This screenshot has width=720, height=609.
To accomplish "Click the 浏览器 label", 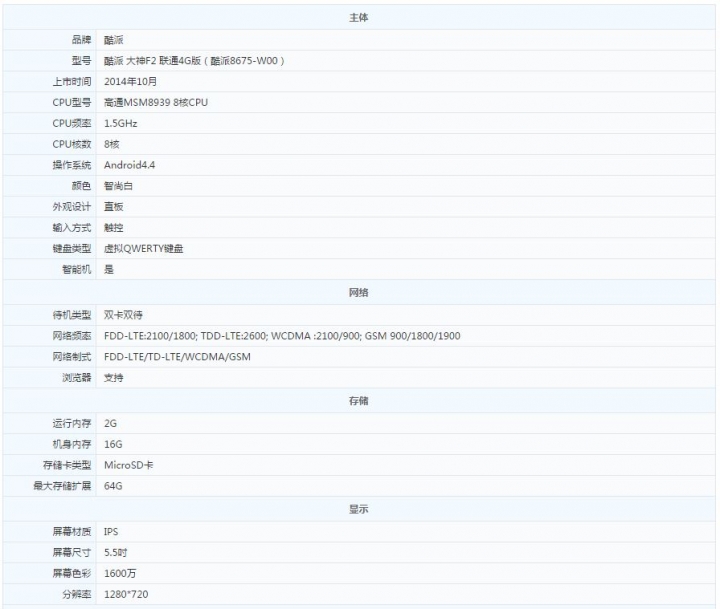I will click(x=77, y=378).
